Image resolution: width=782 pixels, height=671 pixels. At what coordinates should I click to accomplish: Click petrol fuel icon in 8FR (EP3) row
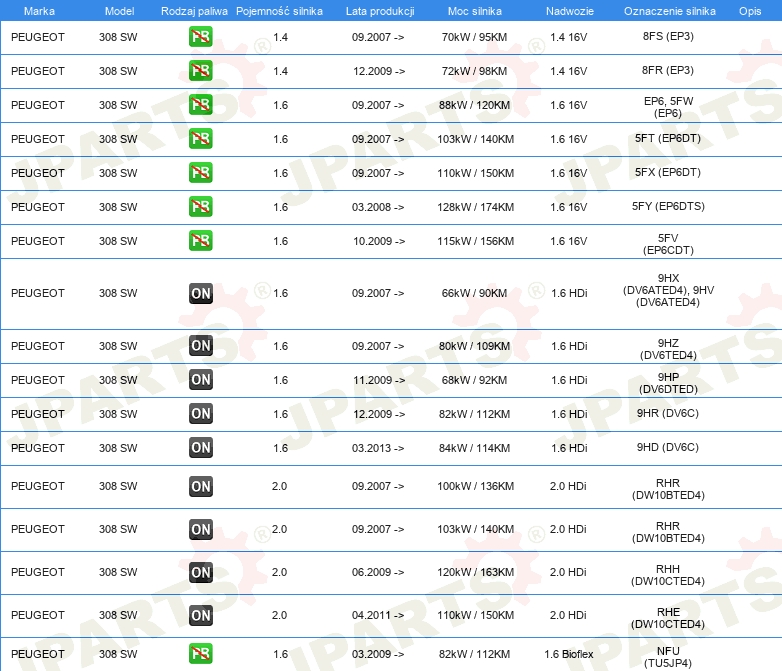click(200, 71)
